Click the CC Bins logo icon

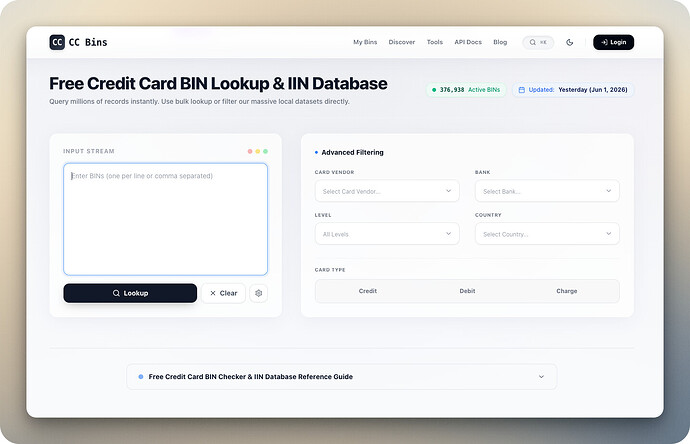(x=57, y=42)
